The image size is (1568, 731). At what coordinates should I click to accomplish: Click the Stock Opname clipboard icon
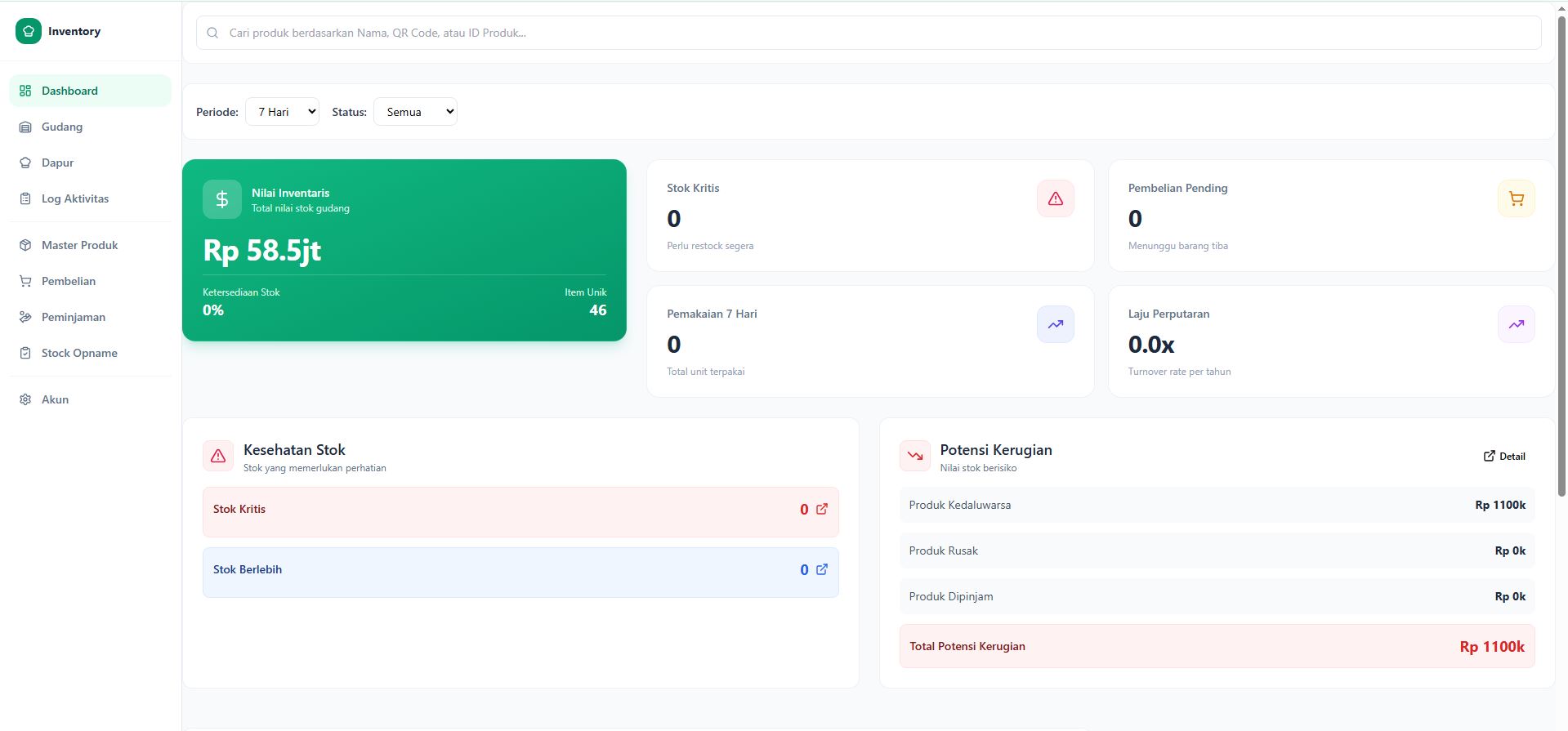click(25, 353)
